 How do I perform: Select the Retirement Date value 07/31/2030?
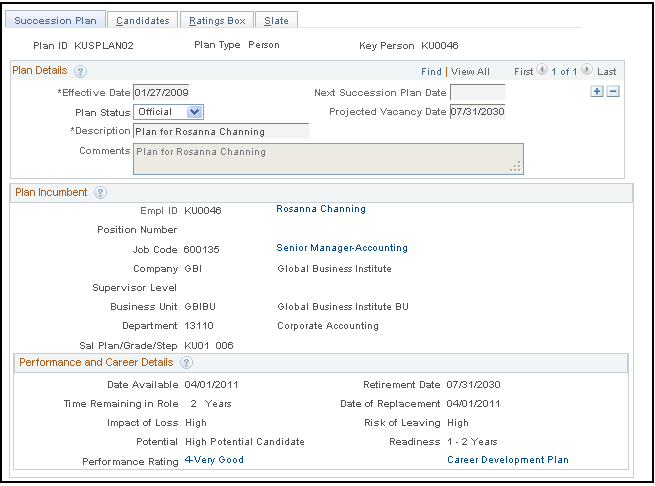(x=473, y=385)
